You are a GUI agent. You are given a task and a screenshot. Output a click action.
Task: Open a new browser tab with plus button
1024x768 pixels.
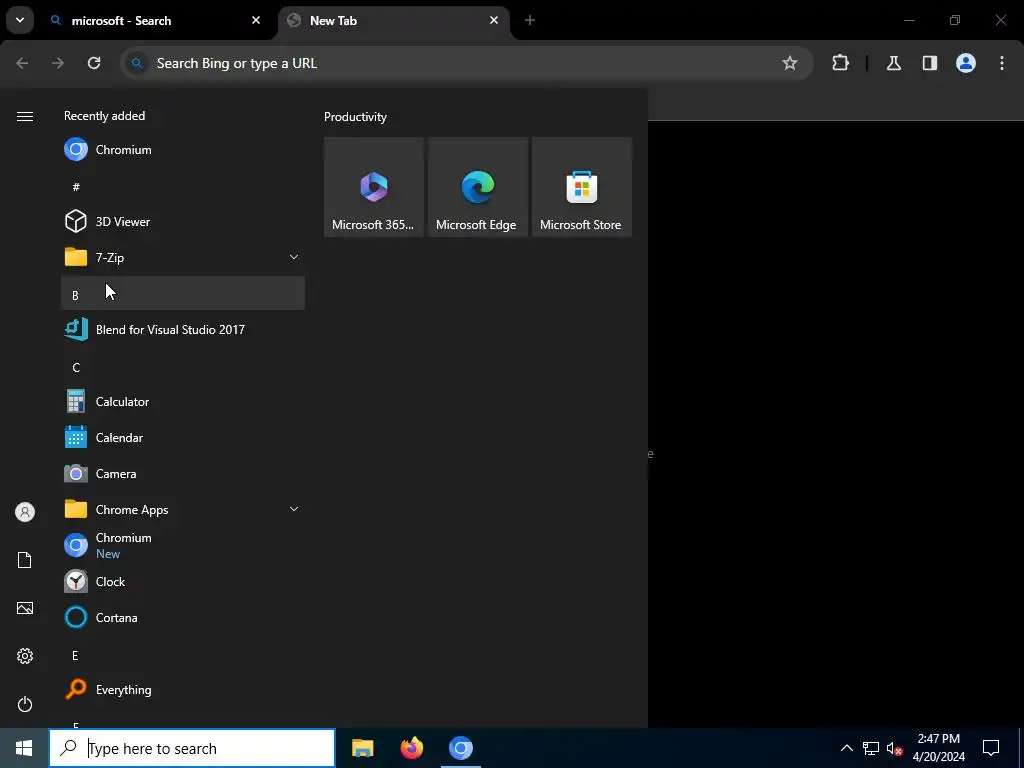[x=530, y=20]
